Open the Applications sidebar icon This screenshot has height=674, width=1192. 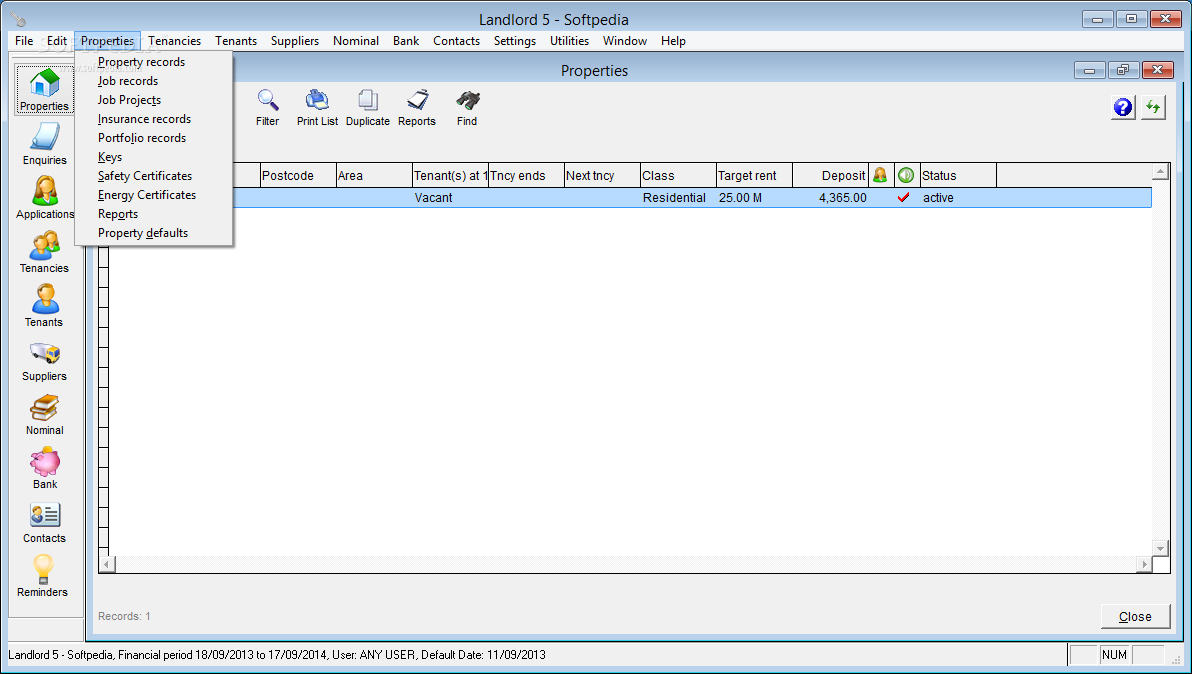click(x=44, y=198)
